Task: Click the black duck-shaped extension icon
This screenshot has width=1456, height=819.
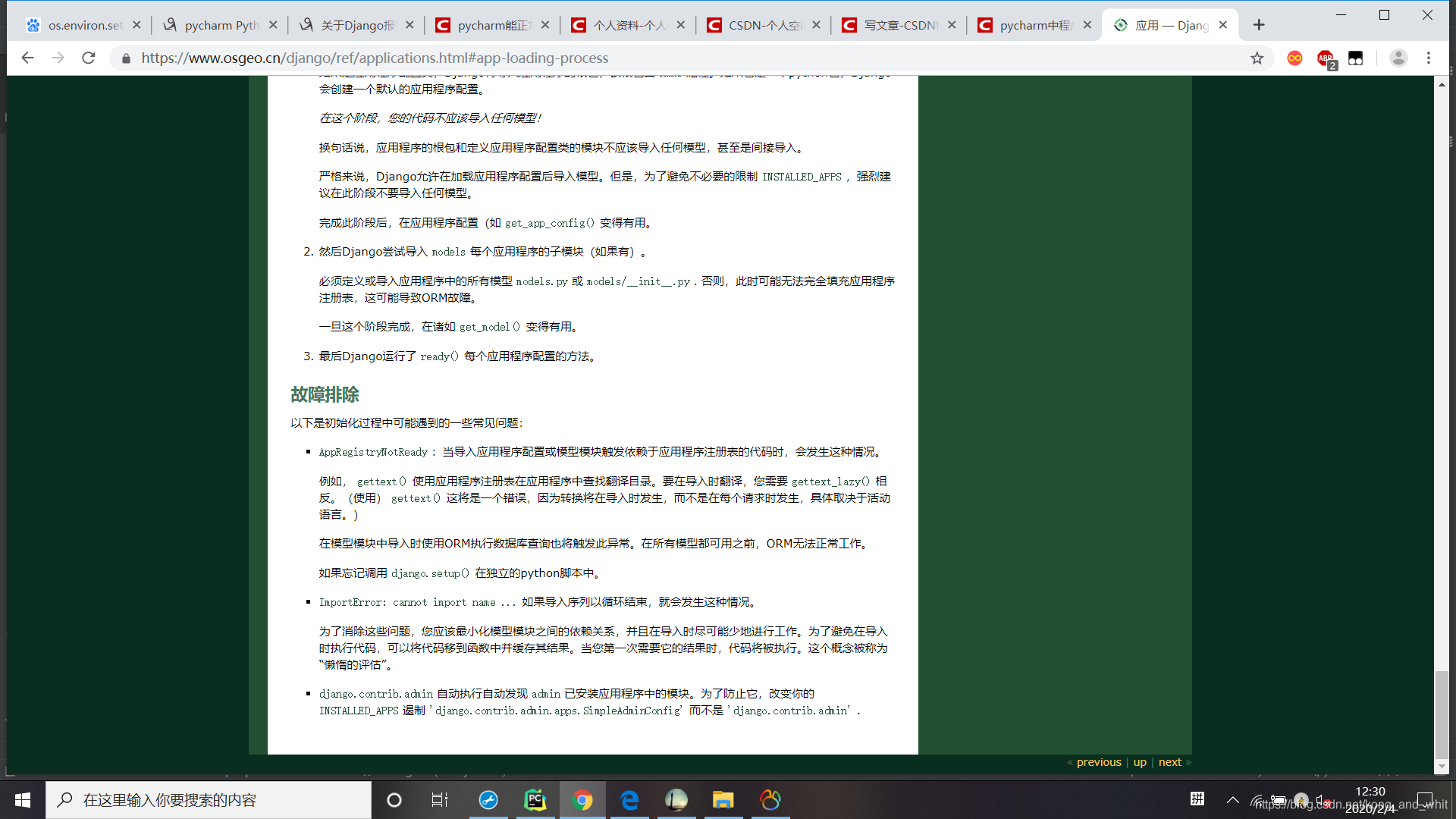Action: click(1357, 58)
